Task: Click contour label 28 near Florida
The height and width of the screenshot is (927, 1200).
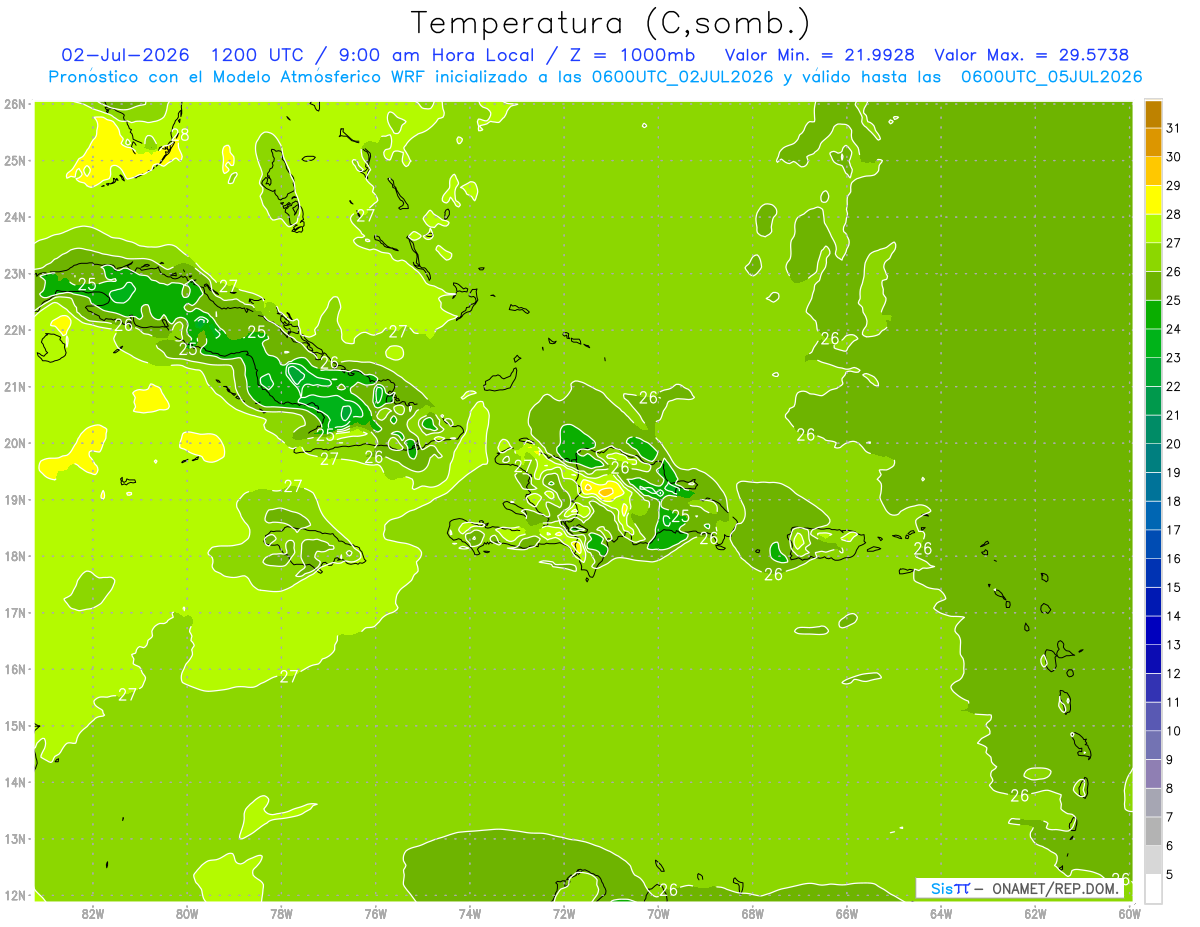Action: [179, 135]
